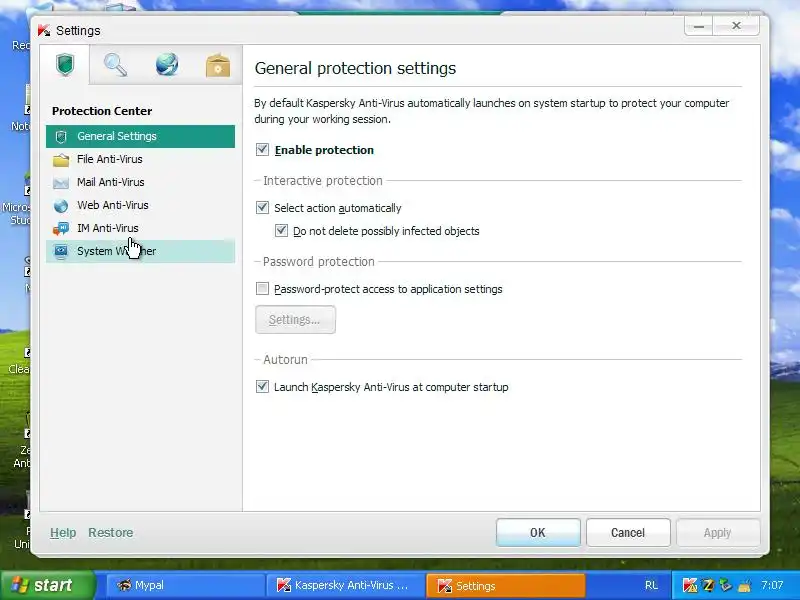Select General Settings in the sidebar

pyautogui.click(x=140, y=136)
